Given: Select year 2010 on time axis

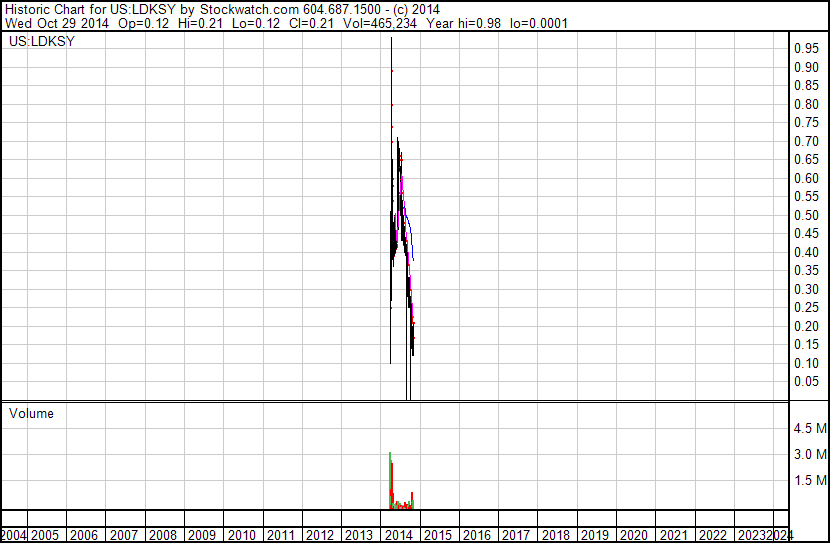Looking at the screenshot, I should [x=241, y=535].
